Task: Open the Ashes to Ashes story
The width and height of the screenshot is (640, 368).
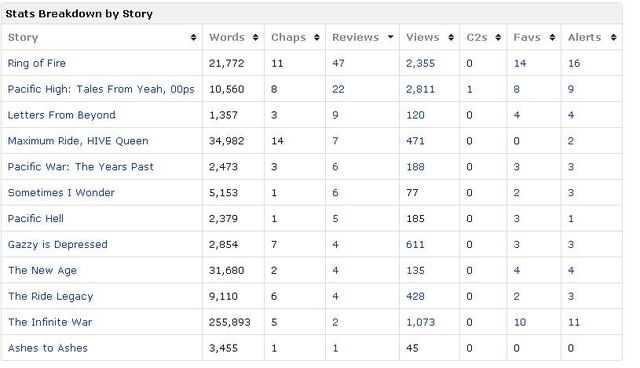Action: click(x=48, y=348)
